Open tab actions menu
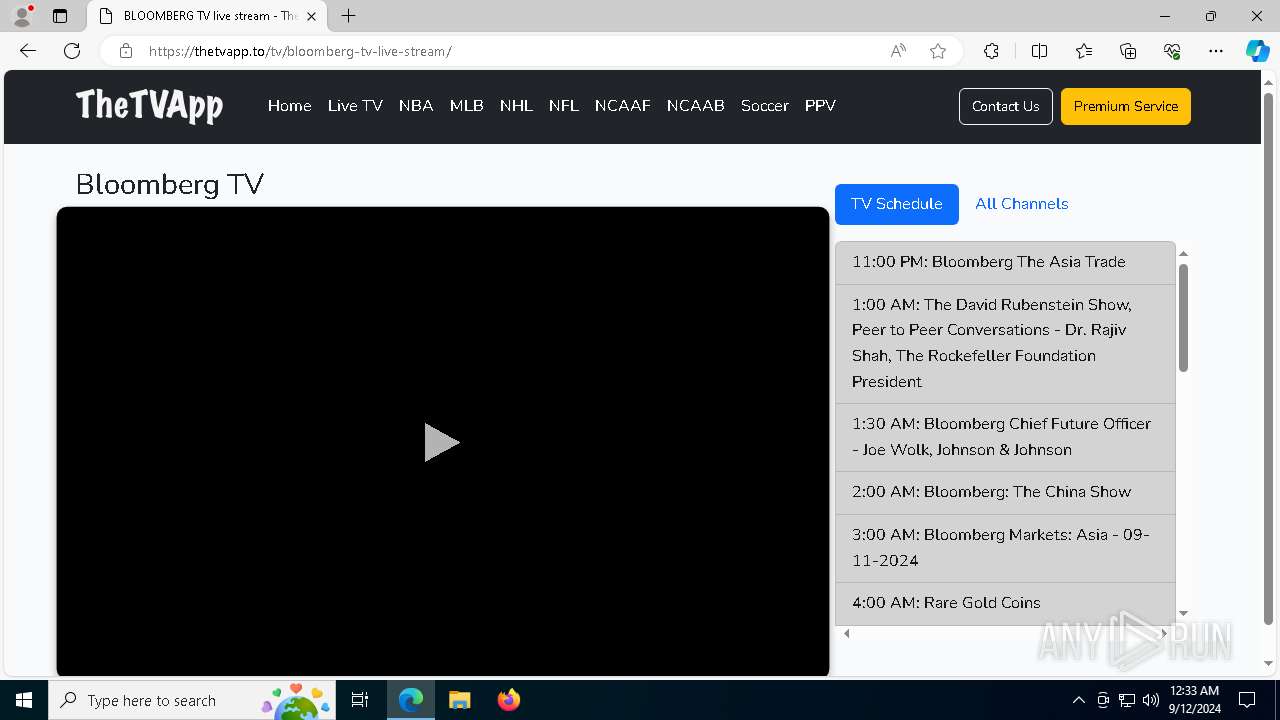Image resolution: width=1280 pixels, height=720 pixels. 60,16
